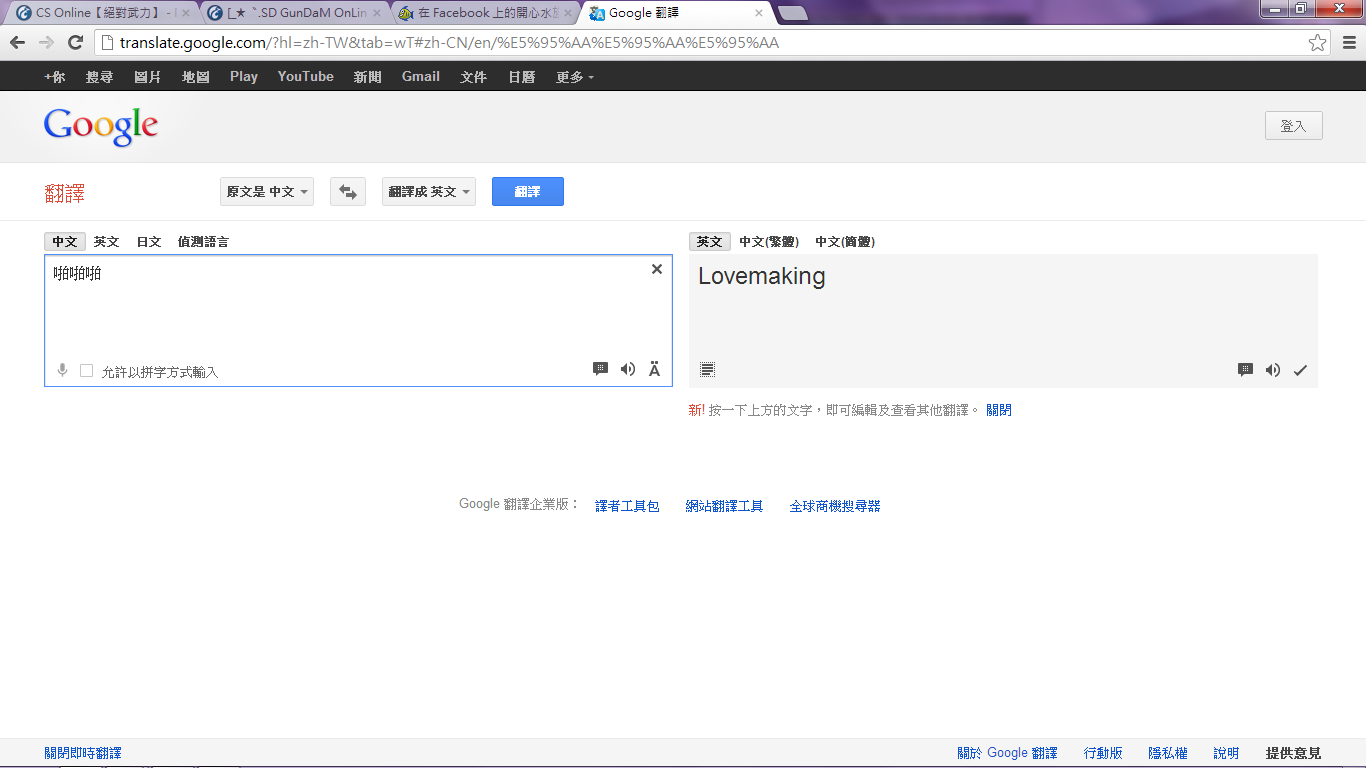Viewport: 1366px width, 768px height.
Task: Open Play in the Google bar
Action: click(244, 77)
